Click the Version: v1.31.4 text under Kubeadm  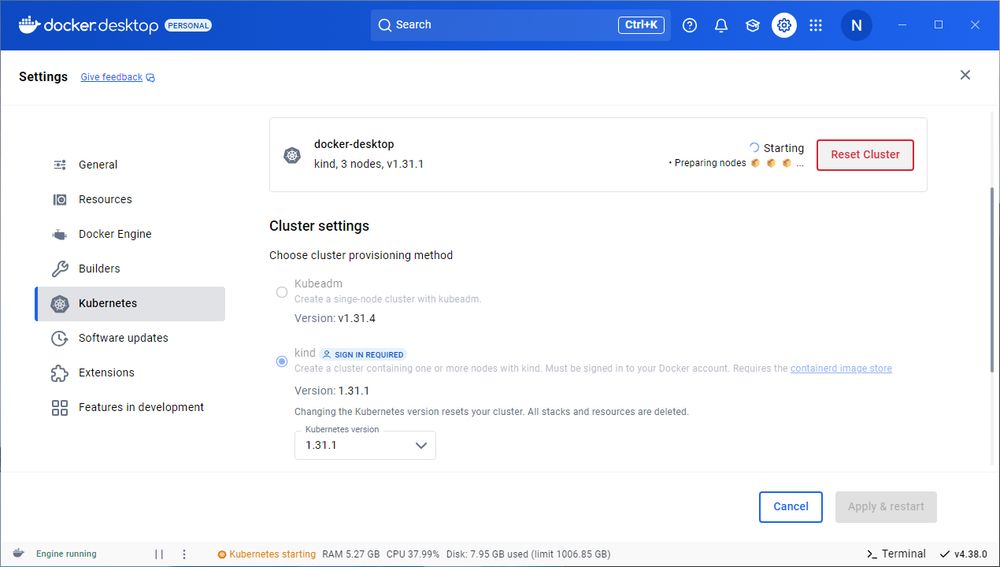click(x=335, y=318)
